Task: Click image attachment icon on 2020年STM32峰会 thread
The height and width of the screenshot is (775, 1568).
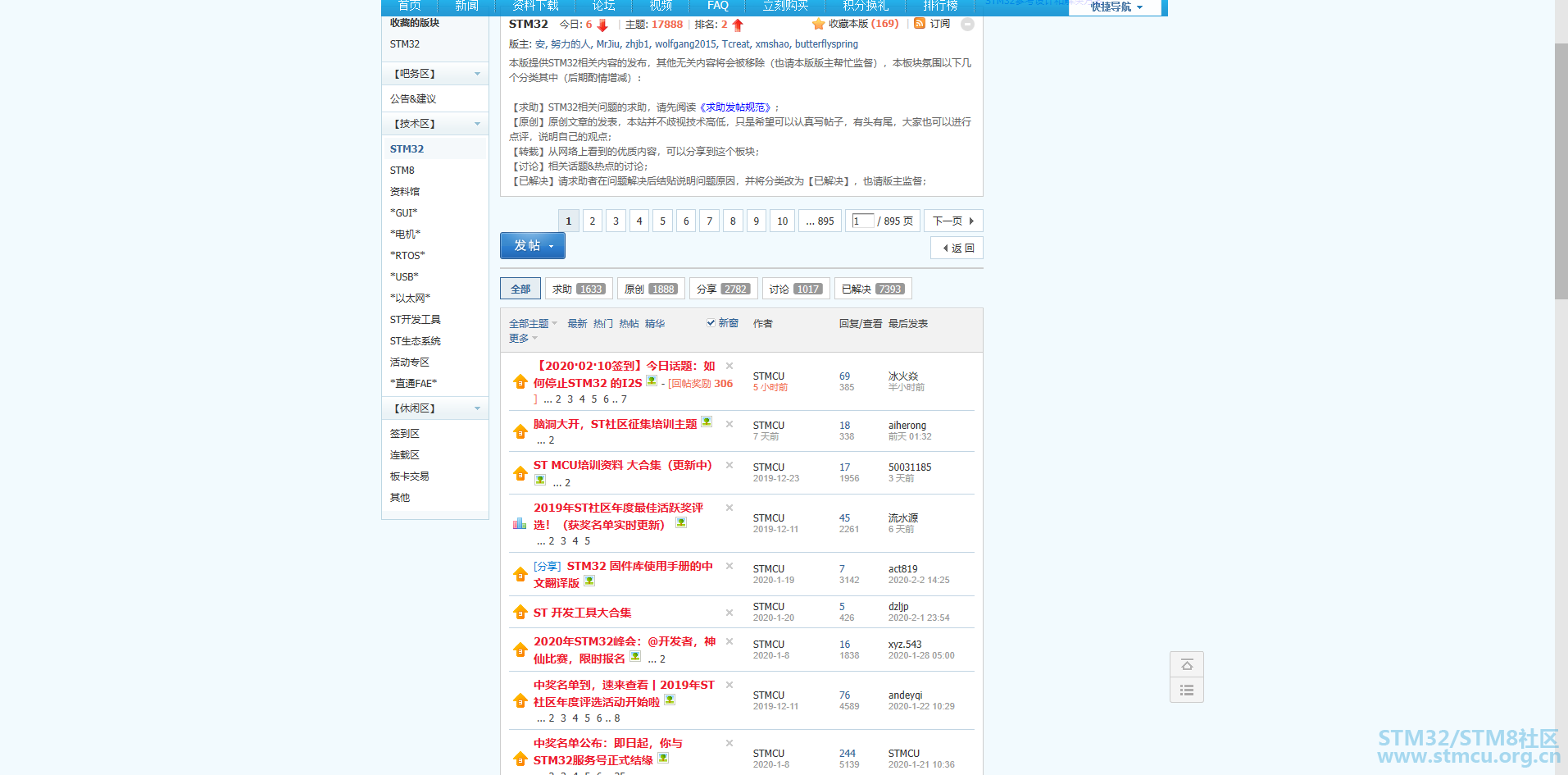Action: (x=635, y=657)
